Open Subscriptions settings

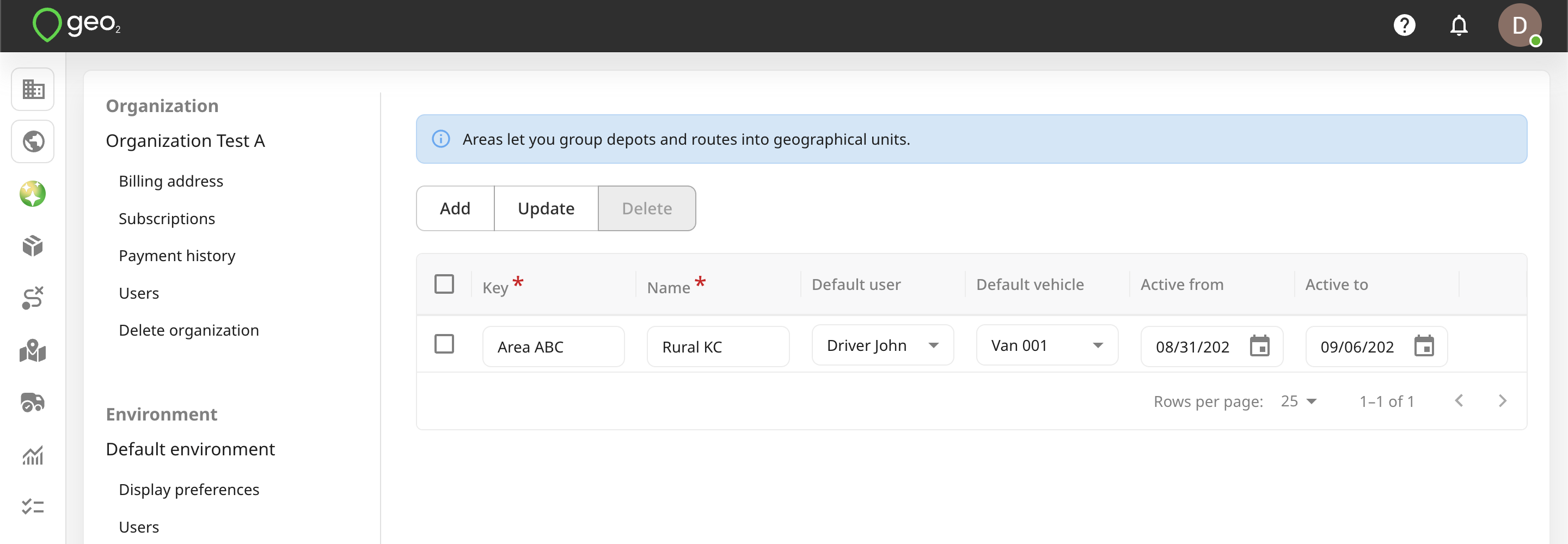(x=167, y=219)
